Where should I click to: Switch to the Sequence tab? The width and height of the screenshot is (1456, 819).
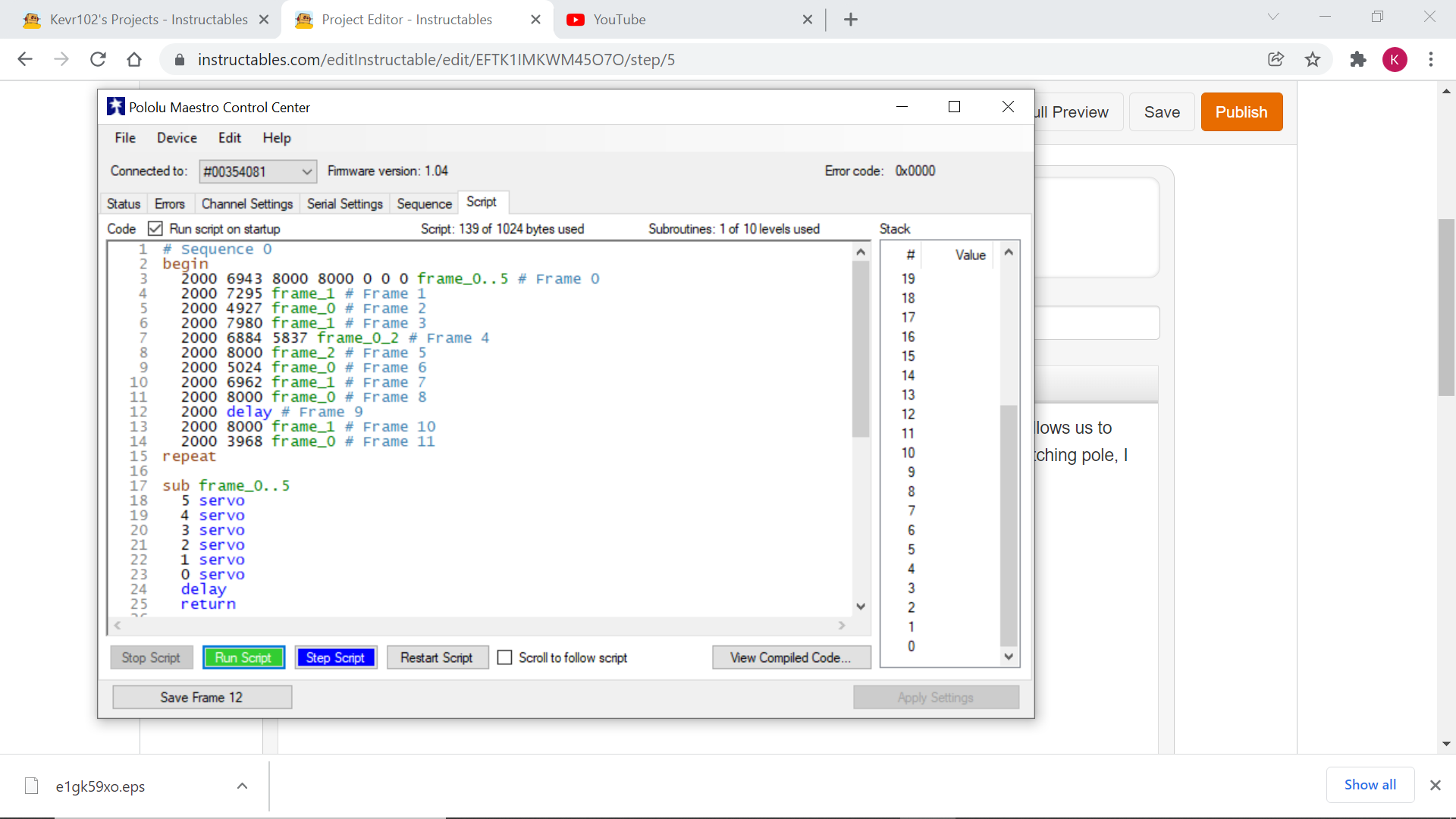pyautogui.click(x=424, y=203)
